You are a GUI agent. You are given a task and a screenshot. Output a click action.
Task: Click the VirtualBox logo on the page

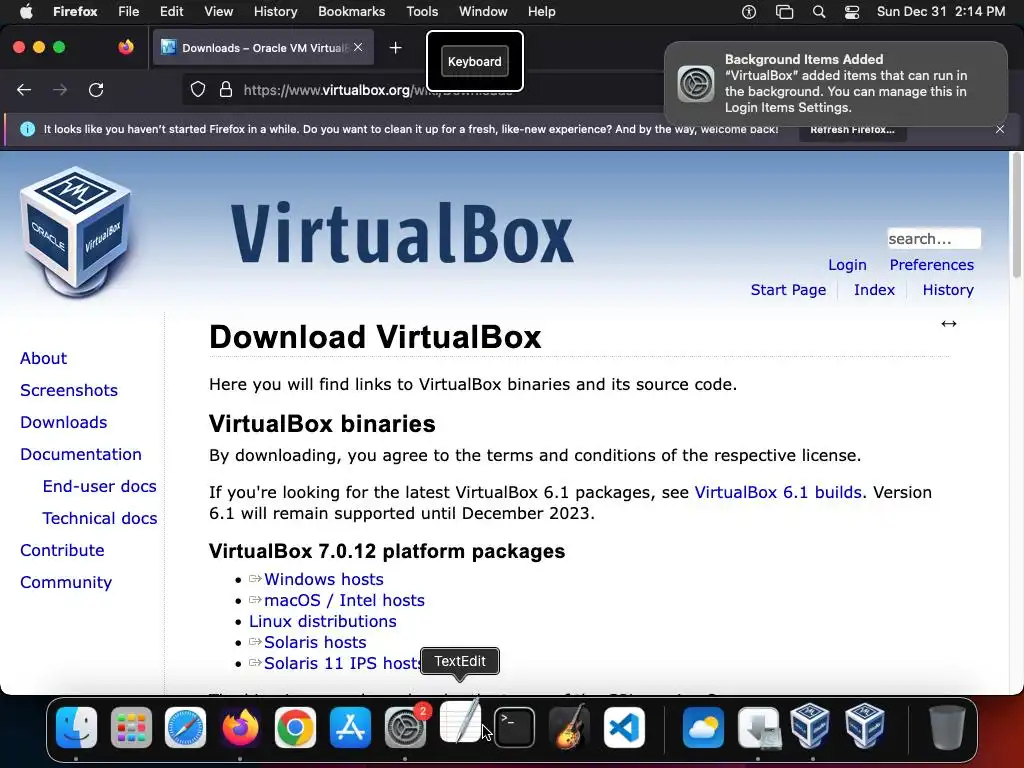pyautogui.click(x=76, y=232)
